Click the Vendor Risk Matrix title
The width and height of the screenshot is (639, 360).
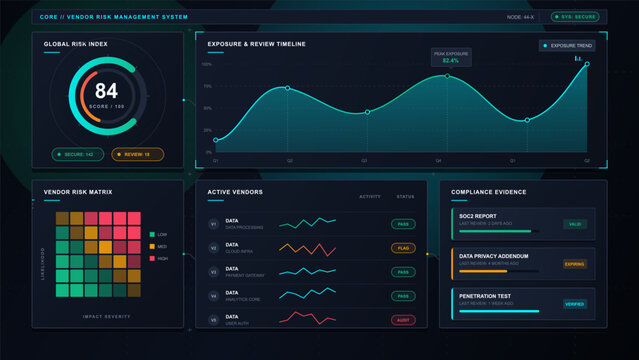[x=78, y=192]
